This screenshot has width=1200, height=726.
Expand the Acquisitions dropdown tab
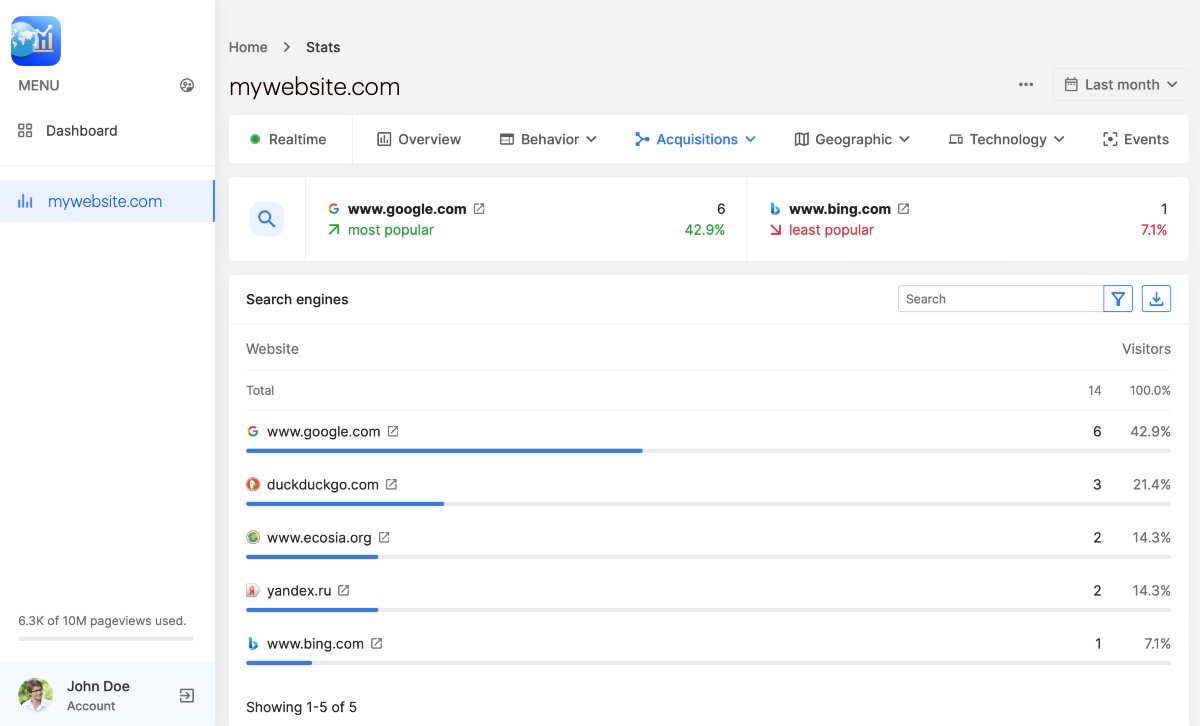[x=695, y=139]
